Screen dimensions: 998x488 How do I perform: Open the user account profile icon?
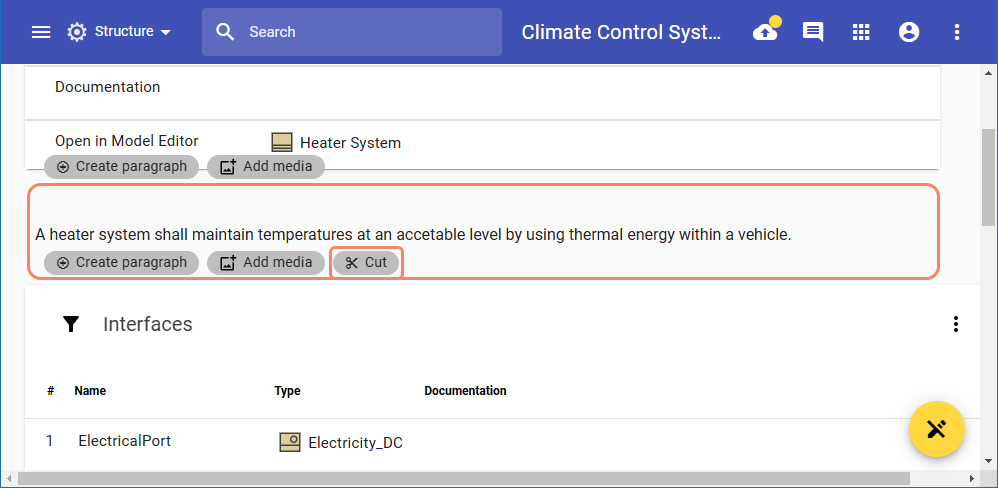[x=909, y=32]
